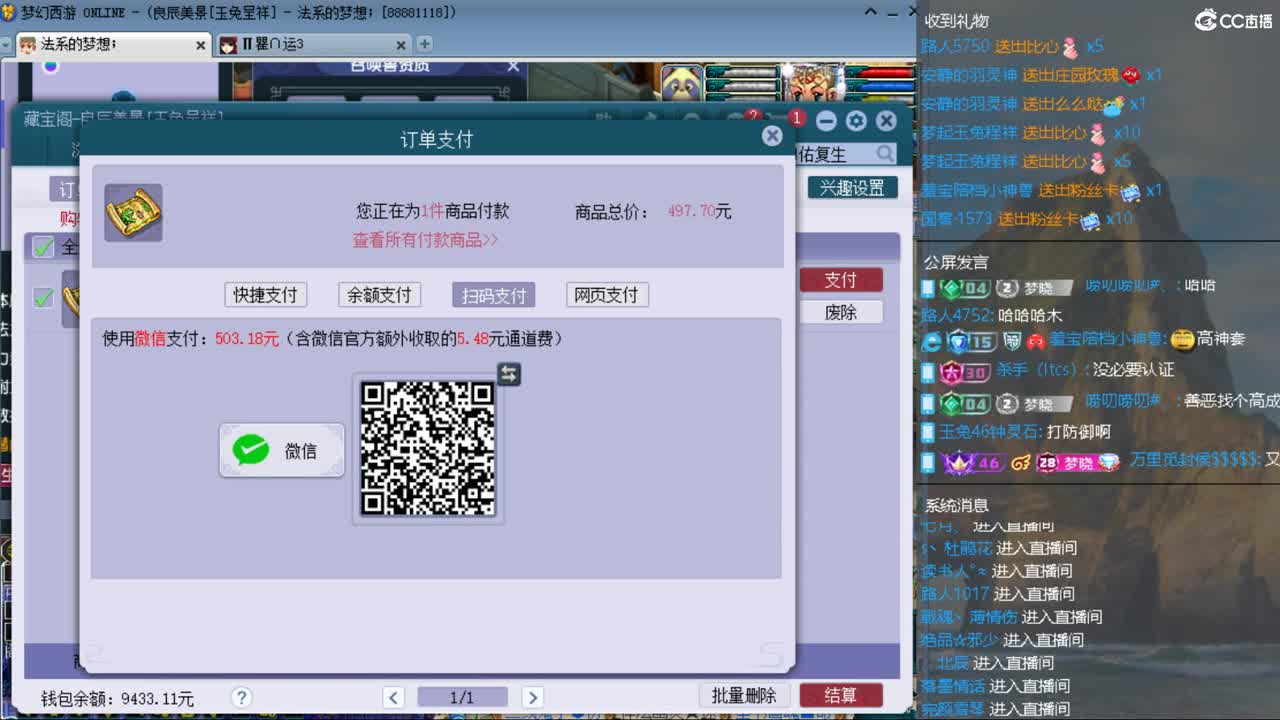Click the 兴趣设置 button

(x=852, y=188)
